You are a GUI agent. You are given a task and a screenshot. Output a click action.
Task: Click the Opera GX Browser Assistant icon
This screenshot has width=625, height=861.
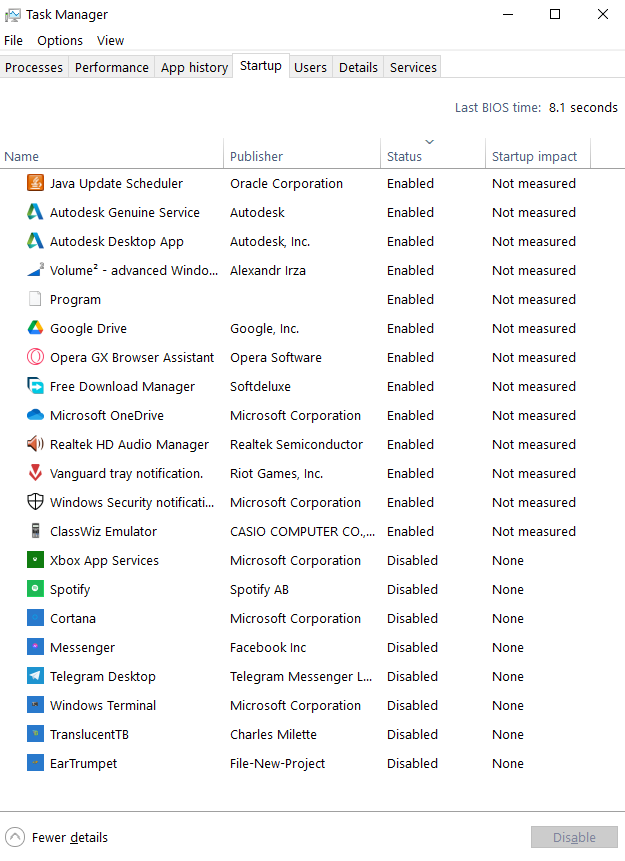tap(35, 357)
